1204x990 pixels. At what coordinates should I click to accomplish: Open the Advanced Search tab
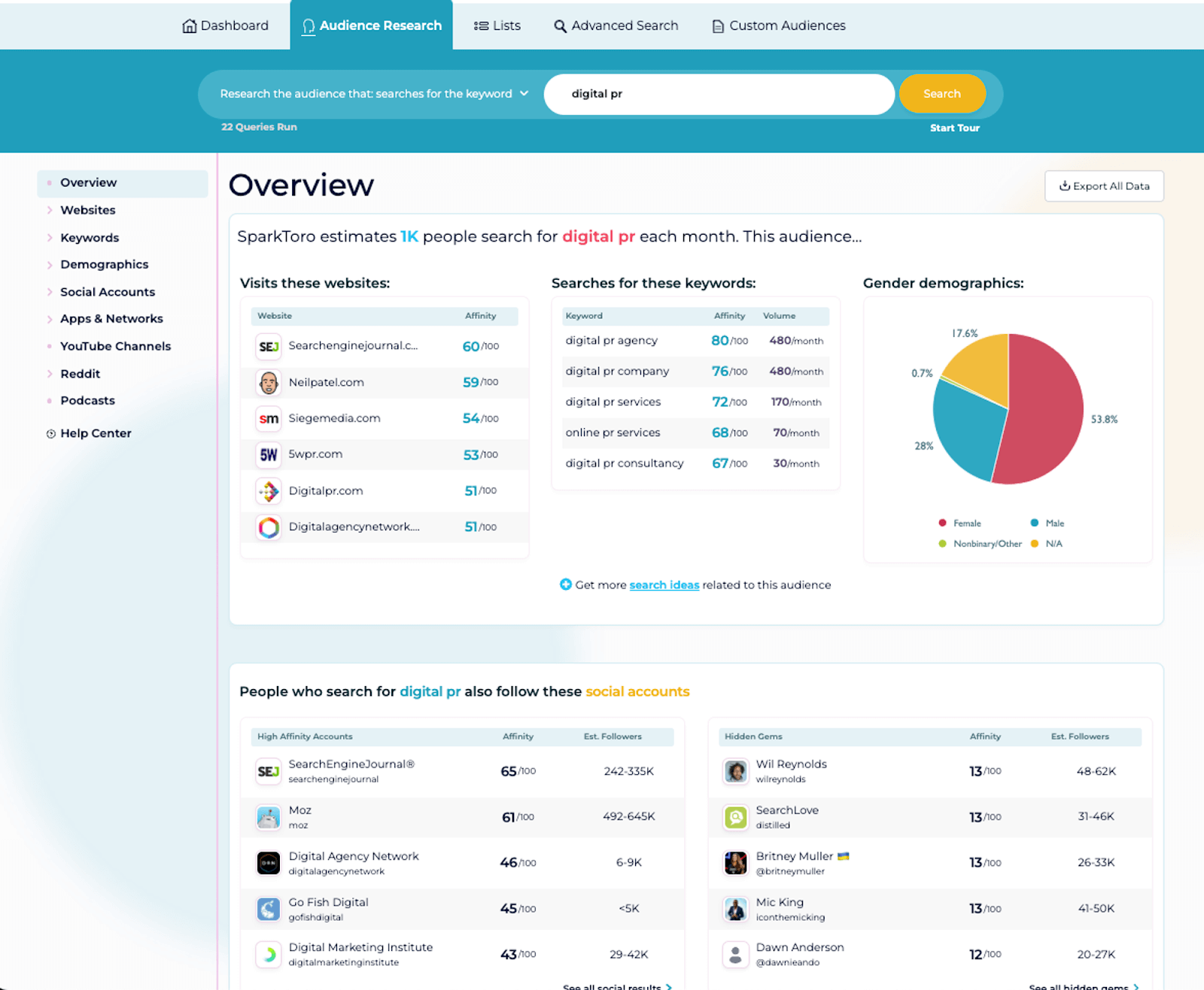click(616, 26)
